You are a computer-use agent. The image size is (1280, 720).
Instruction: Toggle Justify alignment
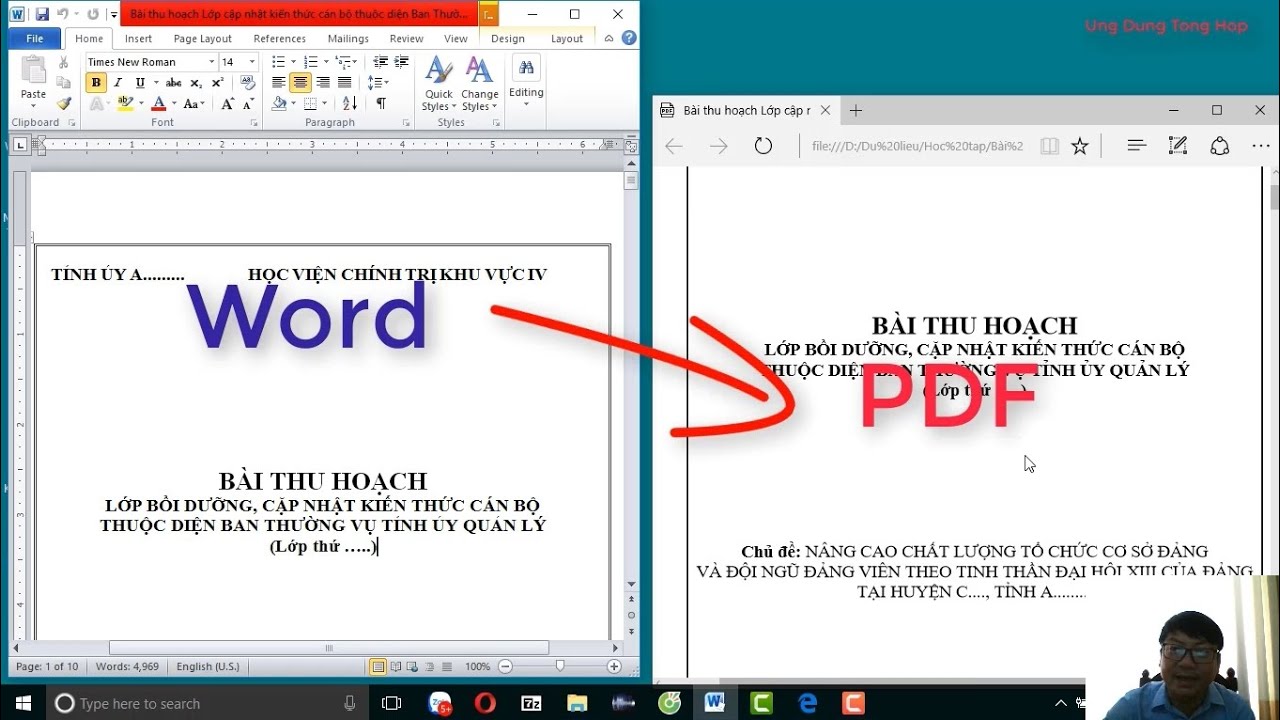344,83
